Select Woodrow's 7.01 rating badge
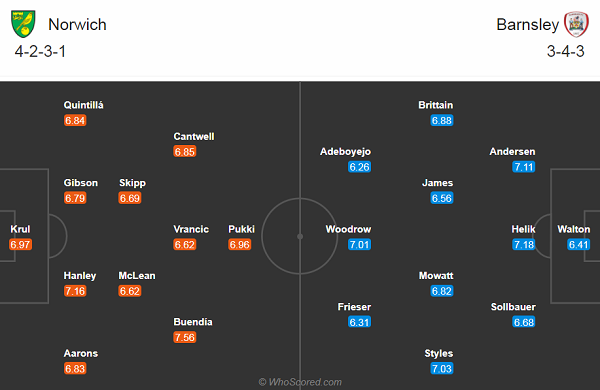 (x=360, y=244)
